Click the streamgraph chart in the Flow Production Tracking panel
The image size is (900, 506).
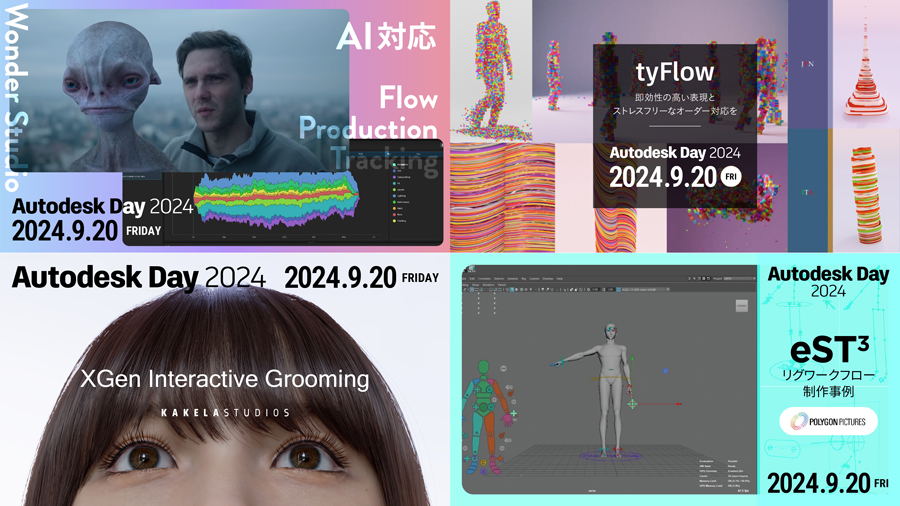(277, 201)
